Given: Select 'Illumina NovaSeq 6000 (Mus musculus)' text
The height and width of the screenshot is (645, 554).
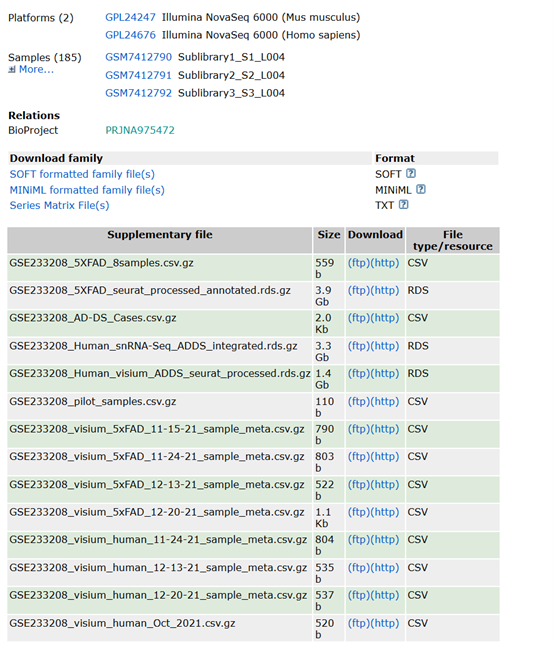Looking at the screenshot, I should [261, 17].
